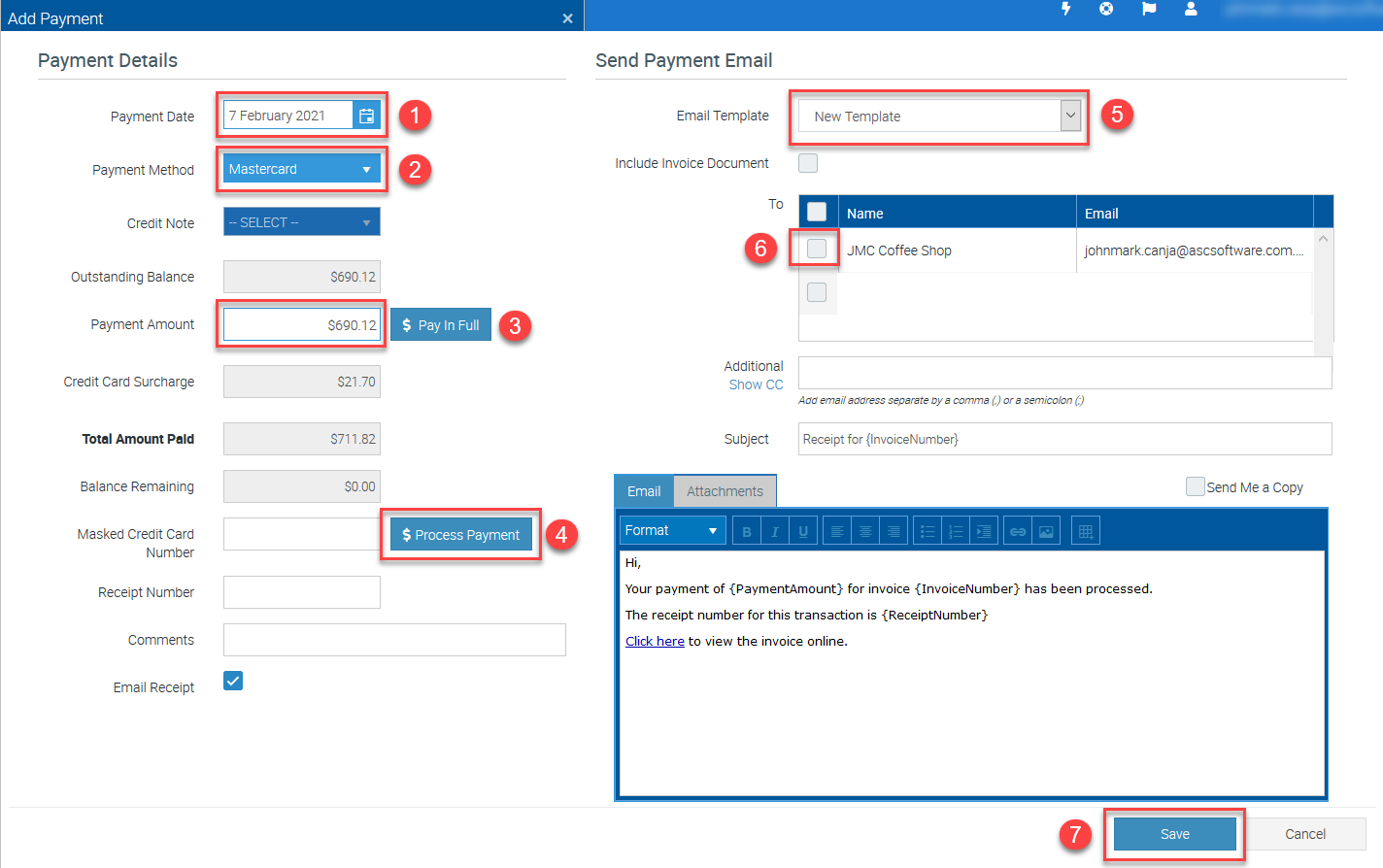Click the Show CC link
The height and width of the screenshot is (868, 1383).
click(756, 384)
